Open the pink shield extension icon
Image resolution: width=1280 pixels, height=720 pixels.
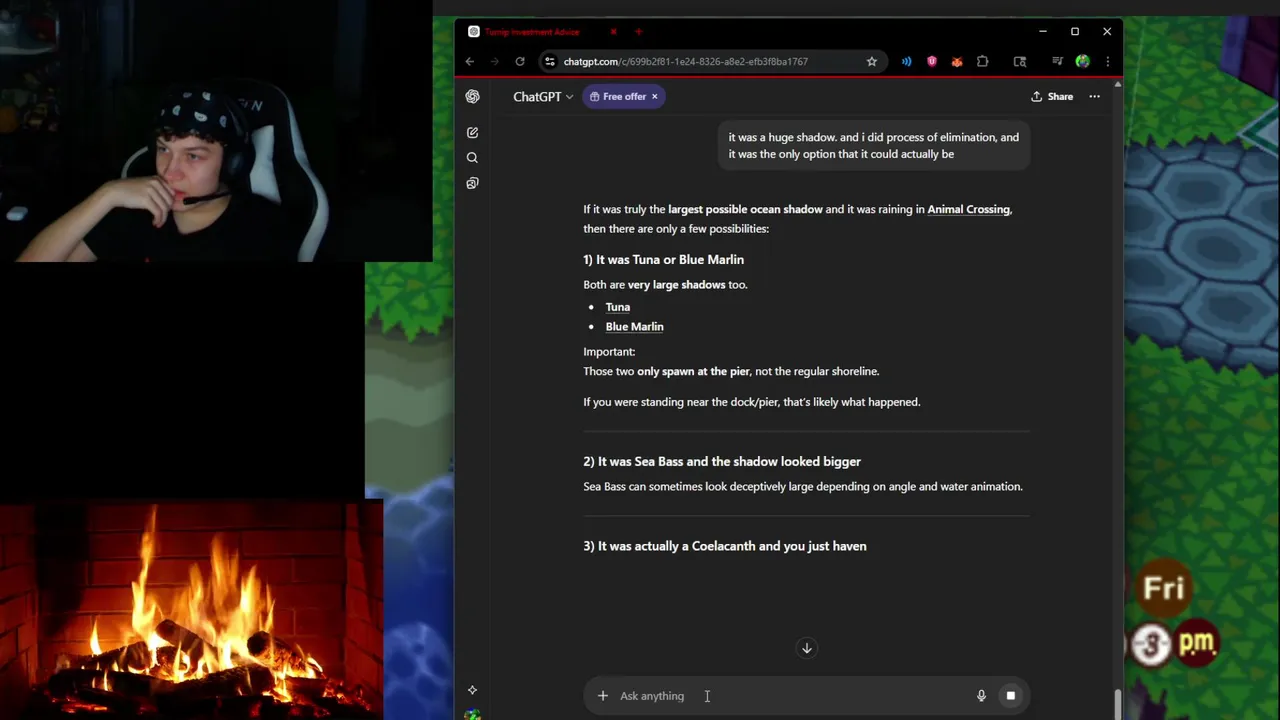pos(932,61)
